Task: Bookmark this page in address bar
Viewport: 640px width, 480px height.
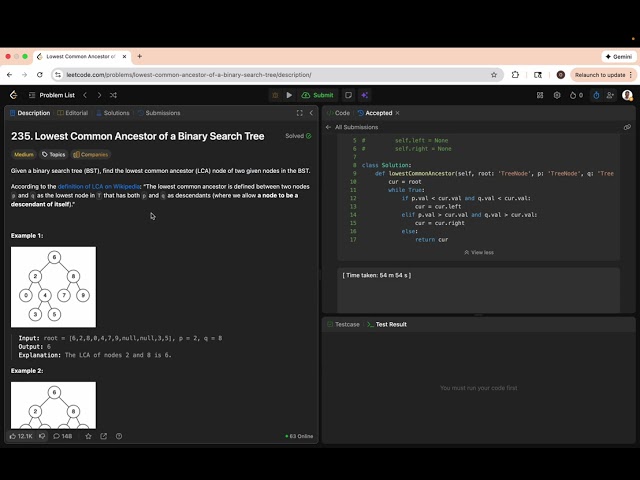Action: [x=494, y=74]
